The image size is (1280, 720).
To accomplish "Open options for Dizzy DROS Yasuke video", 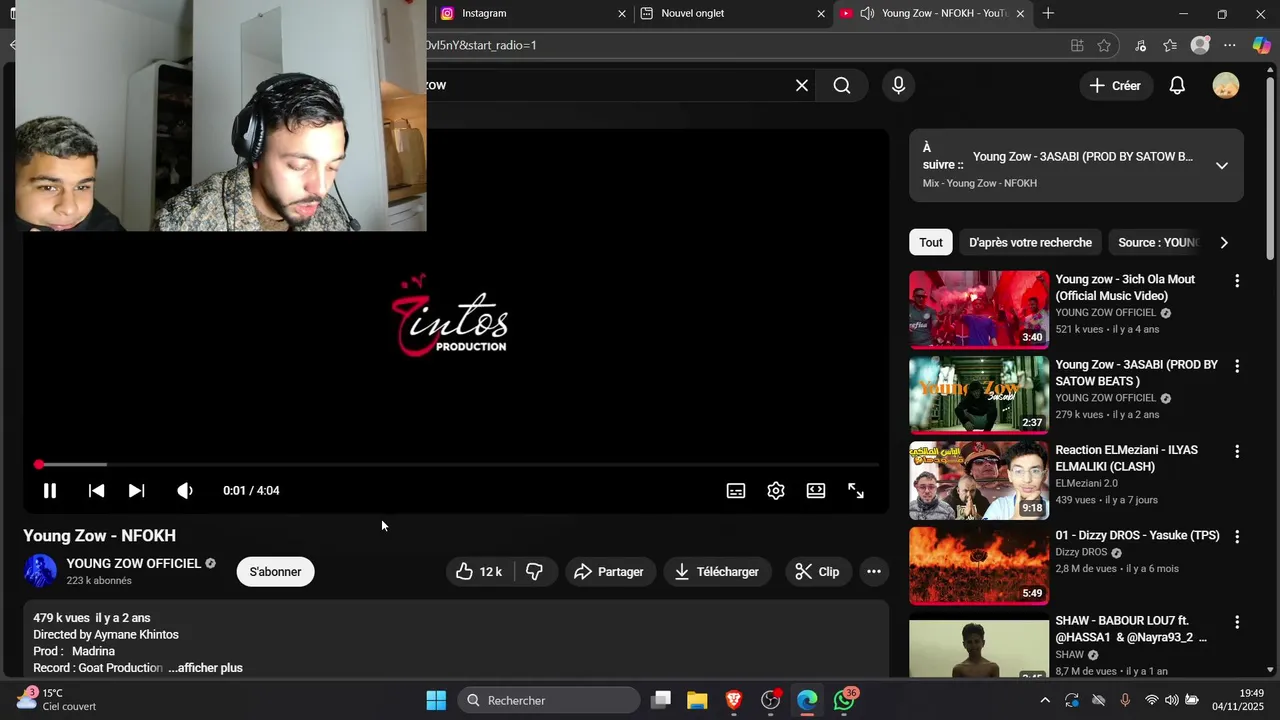I will coord(1237,537).
